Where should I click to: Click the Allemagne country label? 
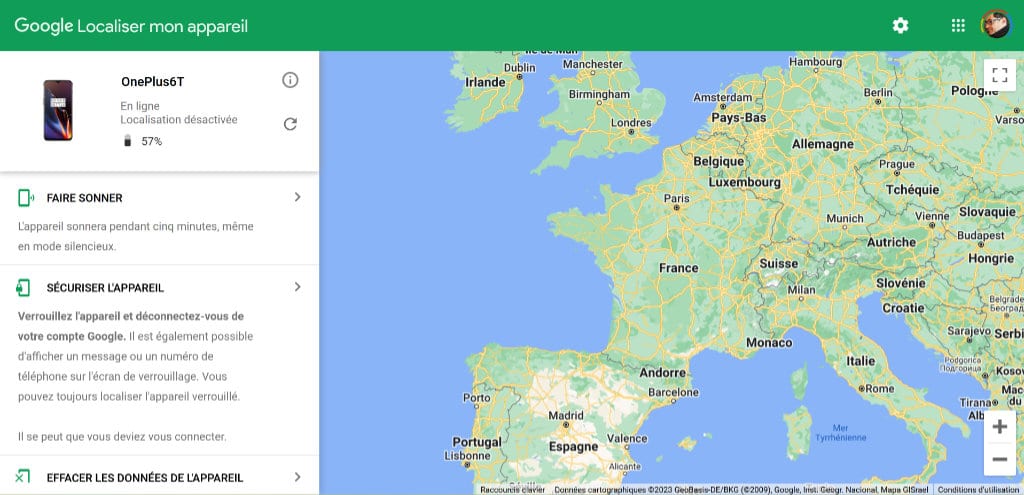822,144
